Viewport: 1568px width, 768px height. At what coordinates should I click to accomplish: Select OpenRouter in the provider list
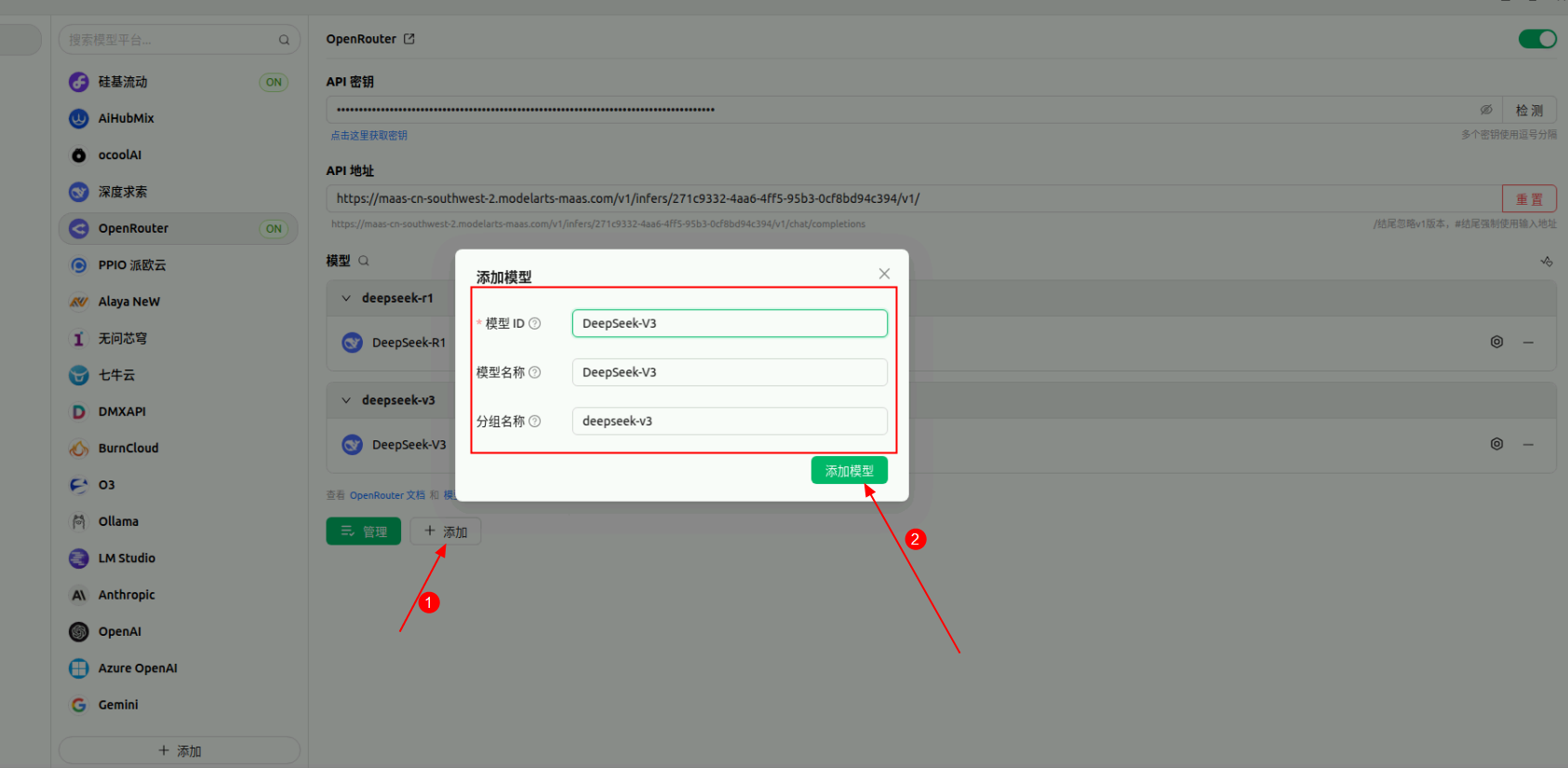[x=179, y=229]
